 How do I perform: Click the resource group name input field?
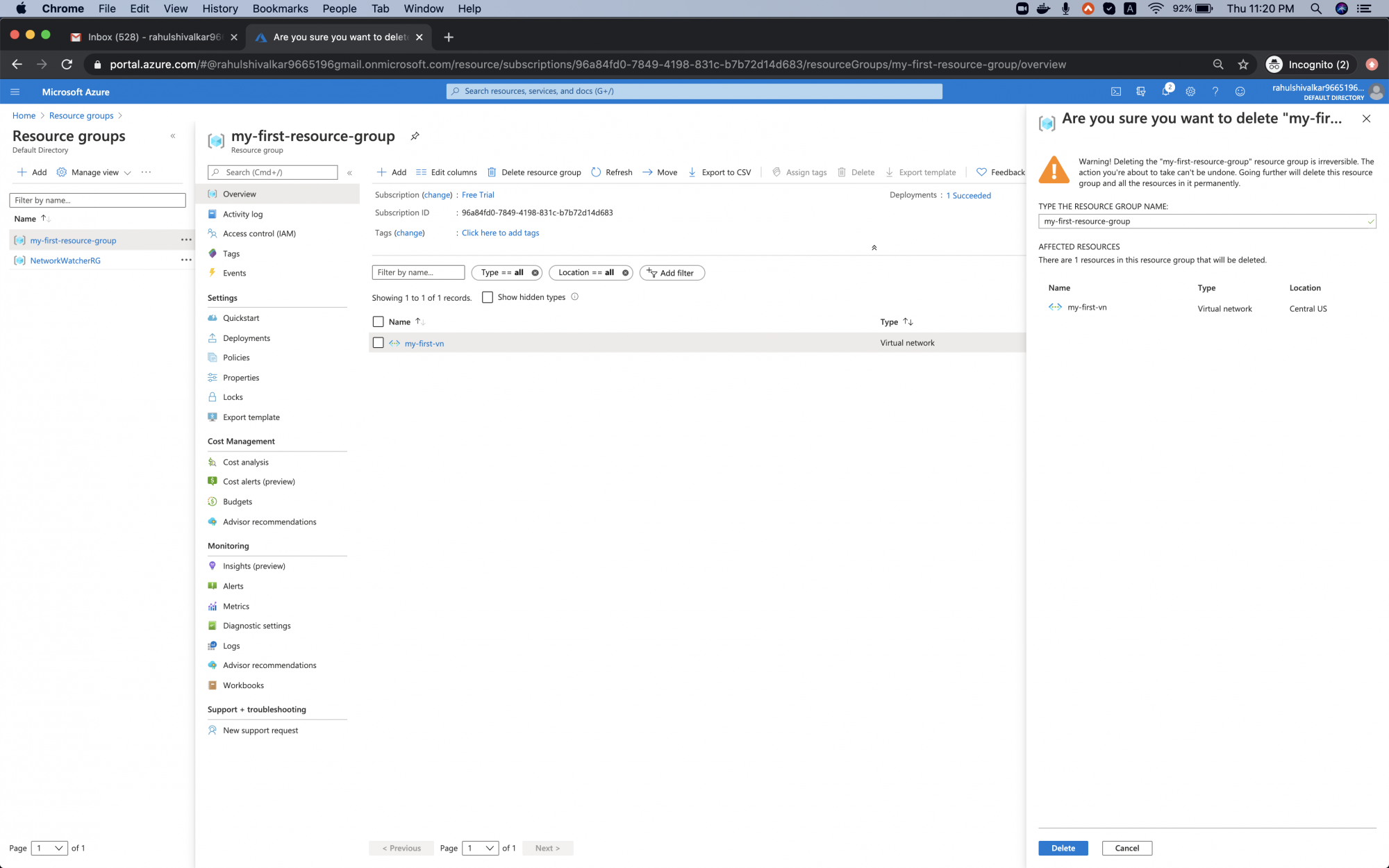[x=1207, y=221]
